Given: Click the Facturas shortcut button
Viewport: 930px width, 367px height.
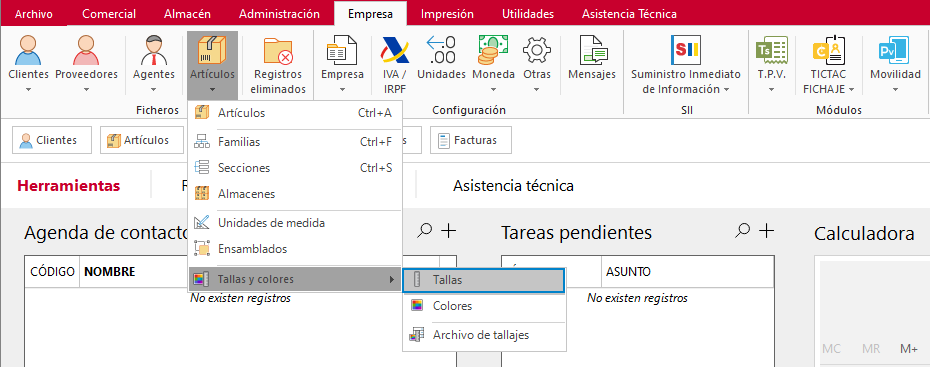Looking at the screenshot, I should [x=471, y=141].
